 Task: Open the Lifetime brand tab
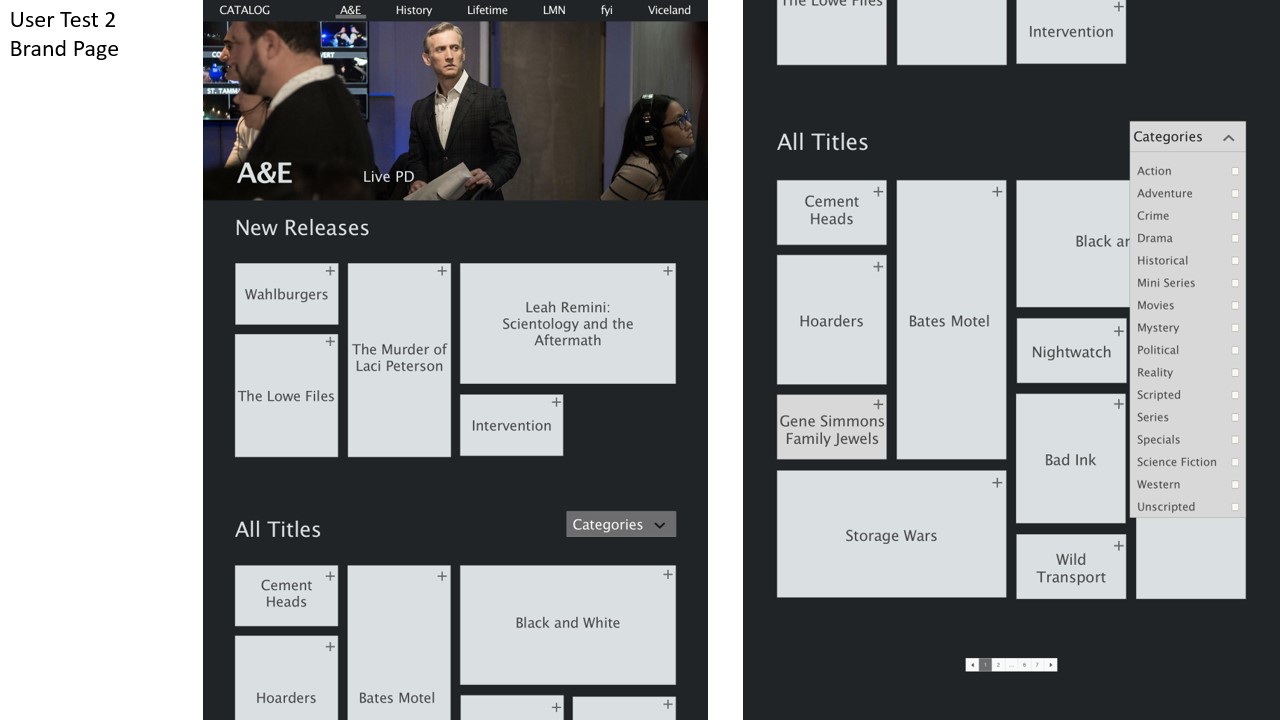[x=487, y=10]
